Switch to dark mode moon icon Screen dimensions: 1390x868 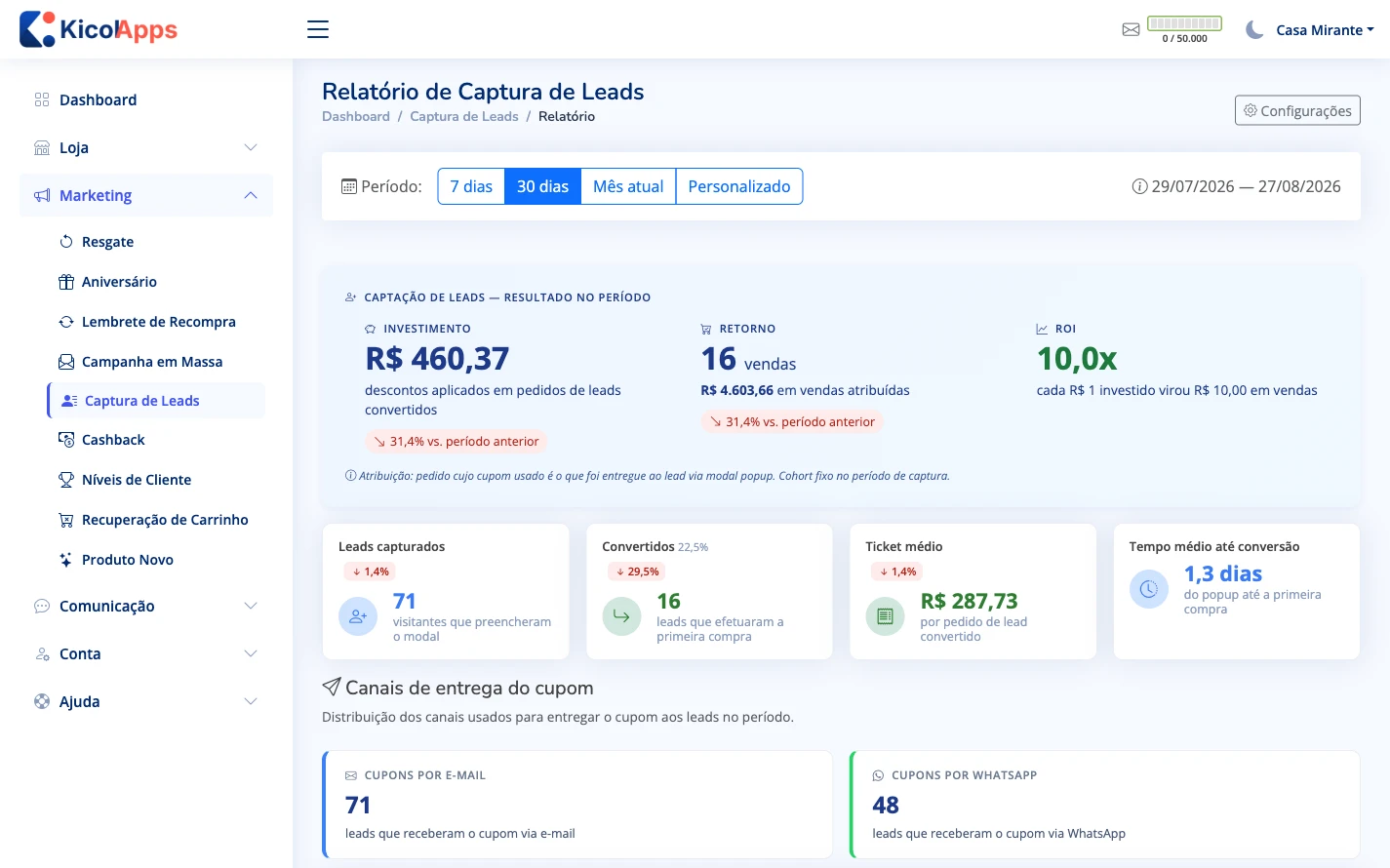tap(1254, 30)
